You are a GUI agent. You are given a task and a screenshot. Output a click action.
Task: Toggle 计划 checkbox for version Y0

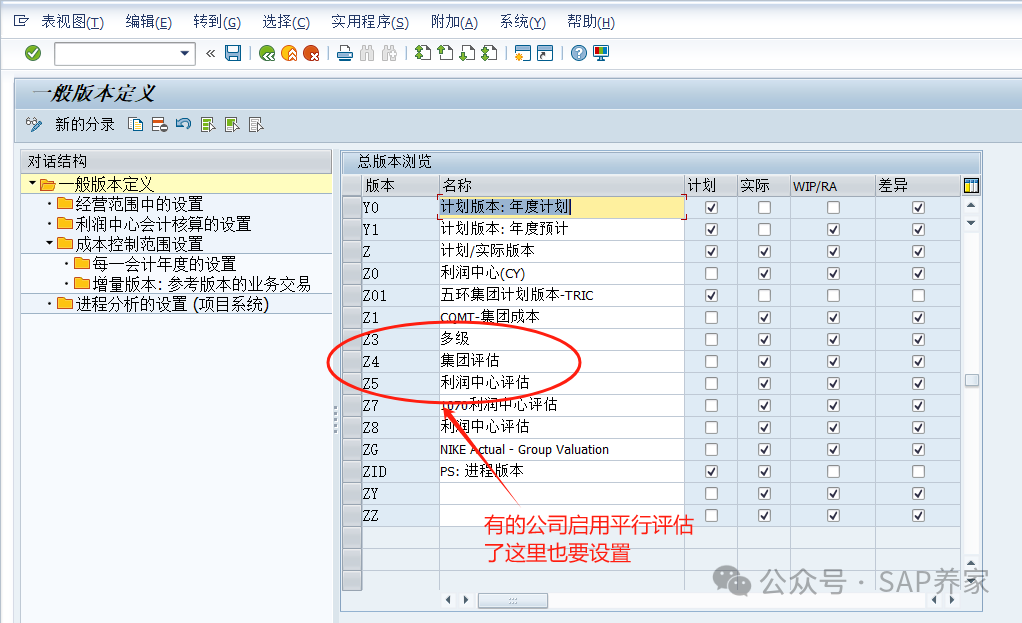pyautogui.click(x=712, y=207)
